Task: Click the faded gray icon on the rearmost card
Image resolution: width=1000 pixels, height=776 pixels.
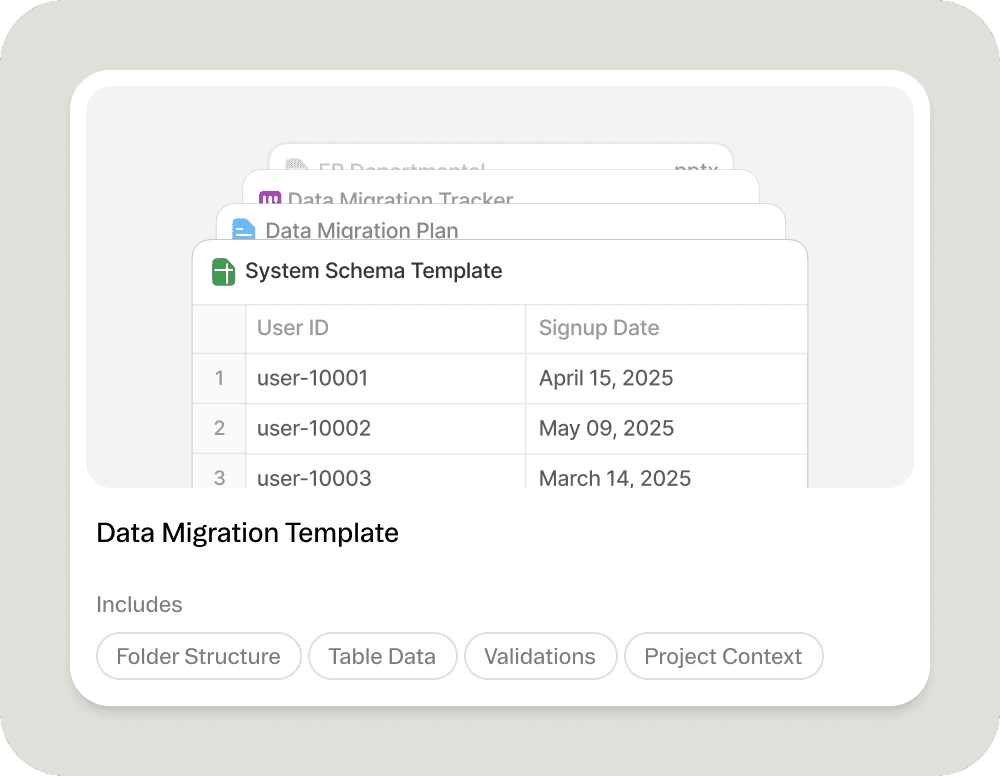Action: click(x=296, y=167)
